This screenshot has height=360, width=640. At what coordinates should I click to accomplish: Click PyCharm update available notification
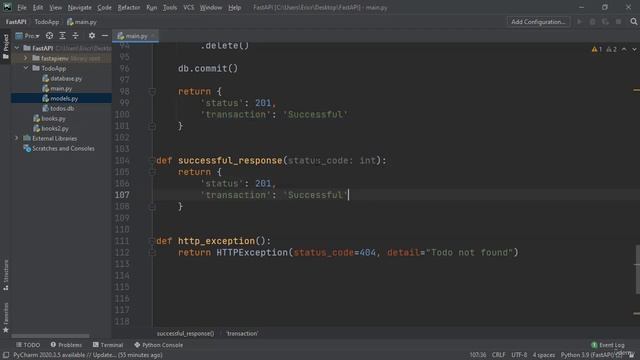click(x=88, y=355)
